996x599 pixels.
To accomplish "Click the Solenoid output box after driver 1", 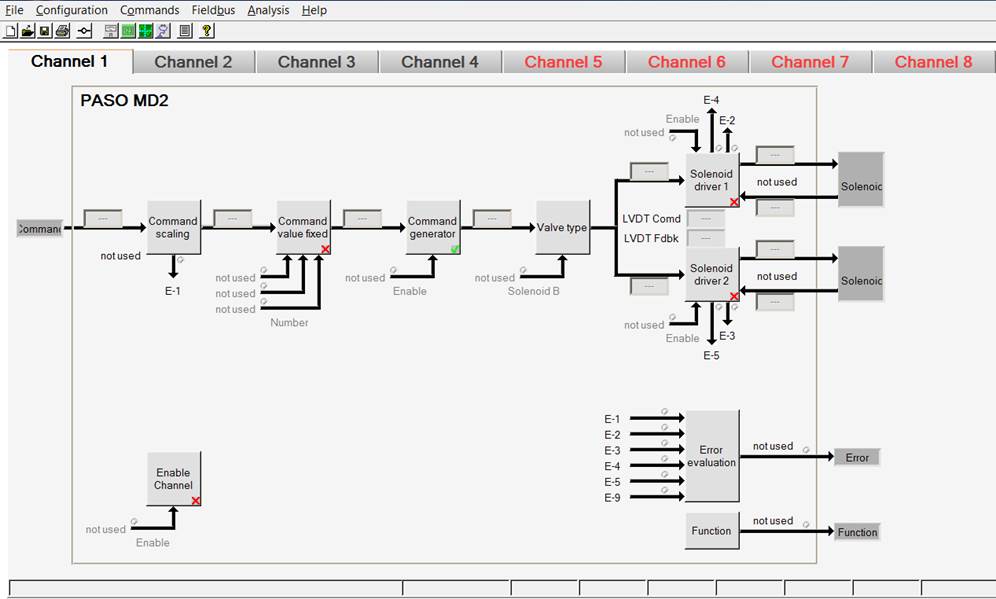I will pos(861,180).
